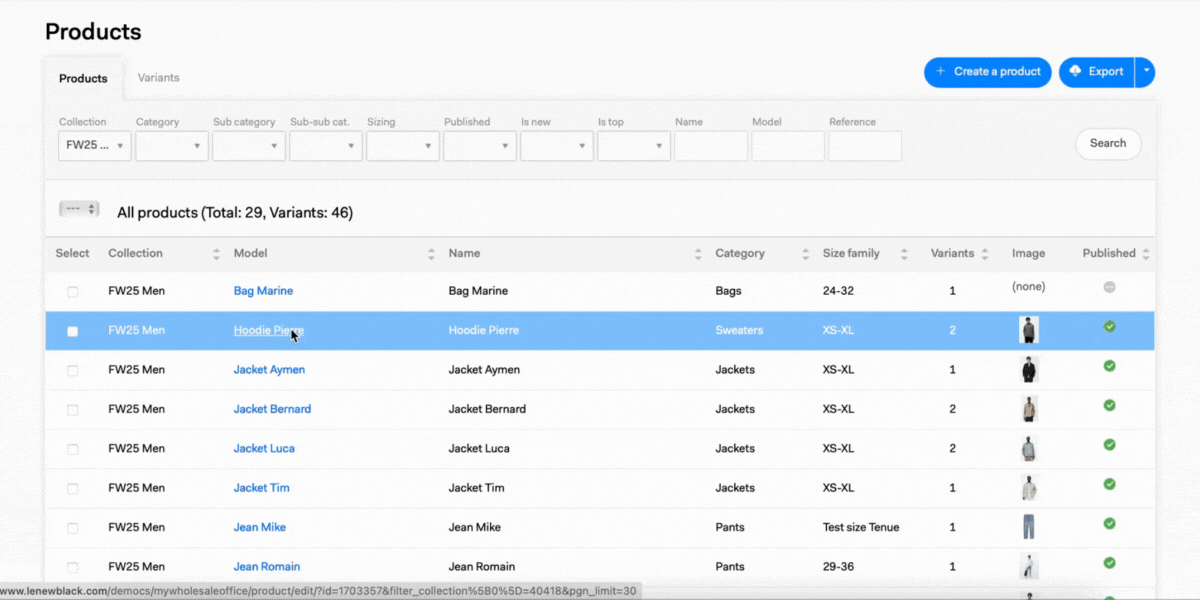
Task: Click the Published check icon for Jacket Aymen
Action: 1109,366
